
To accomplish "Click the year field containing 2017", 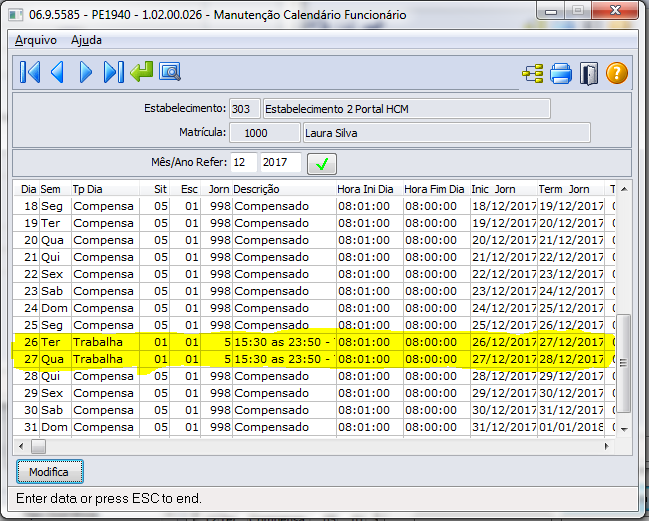I will 280,162.
